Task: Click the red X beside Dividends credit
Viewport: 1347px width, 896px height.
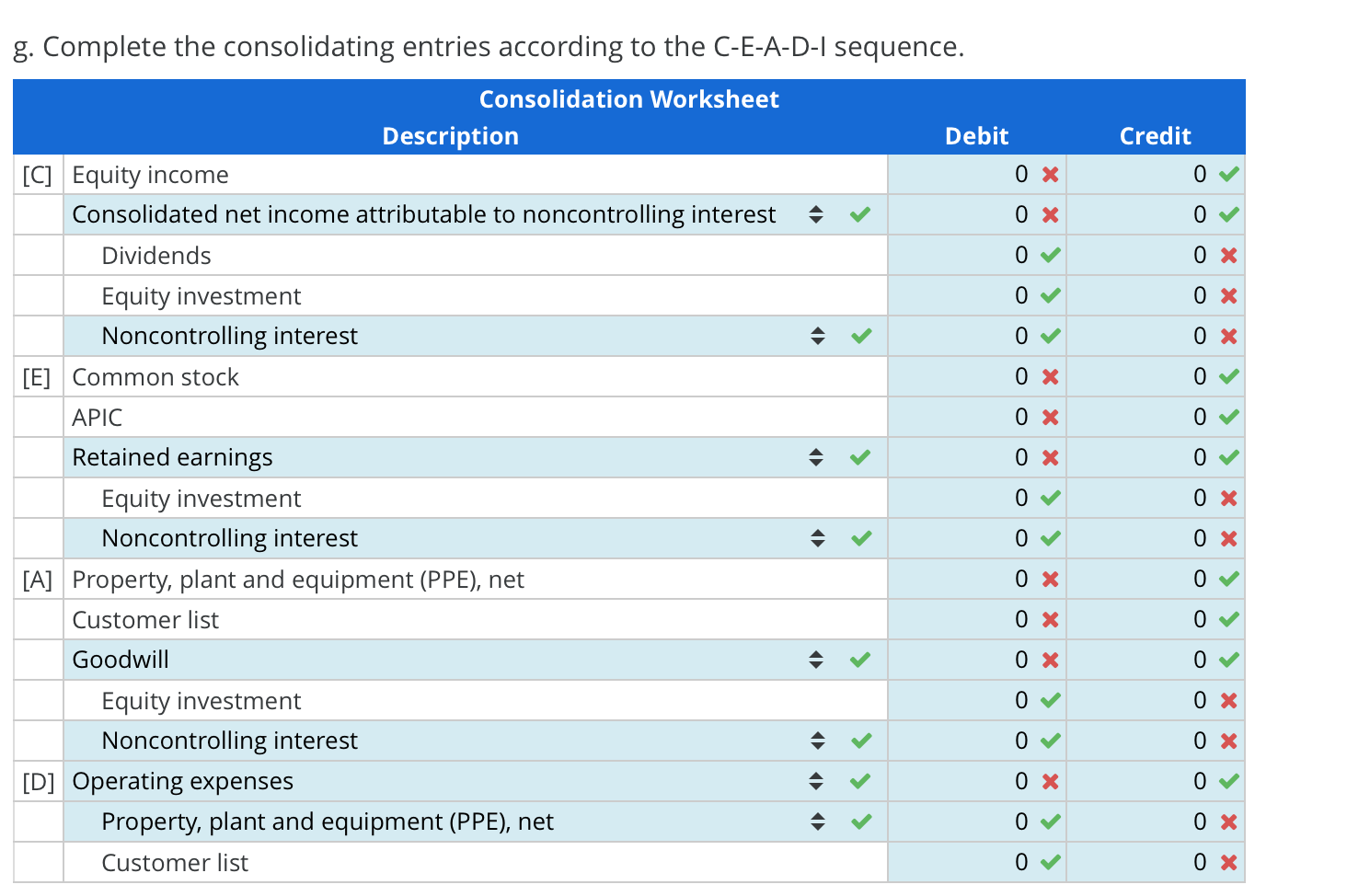Action: tap(1229, 255)
